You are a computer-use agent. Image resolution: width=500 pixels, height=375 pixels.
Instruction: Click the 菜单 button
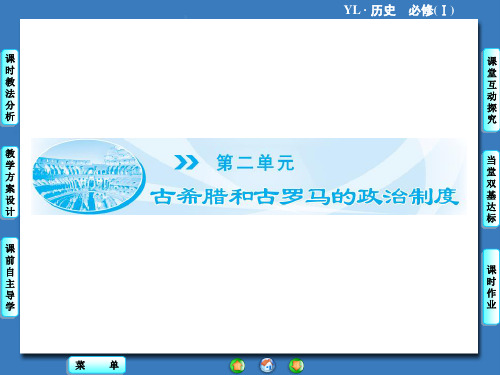point(97,365)
